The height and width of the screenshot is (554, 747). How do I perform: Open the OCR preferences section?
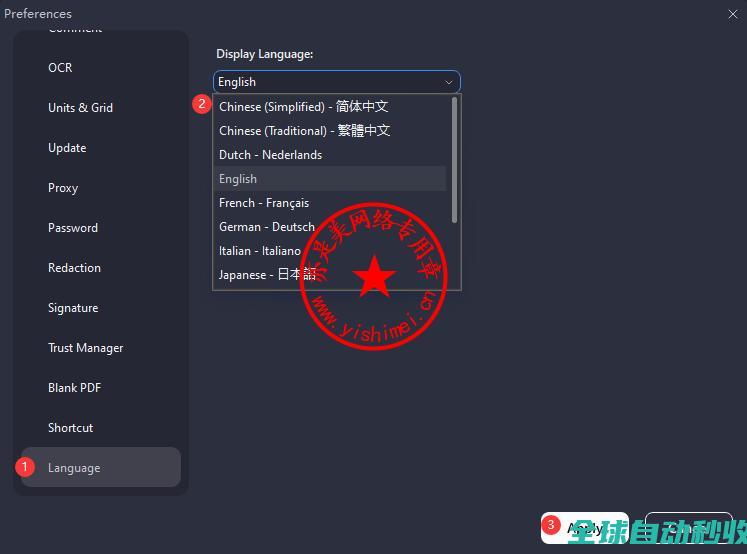click(60, 68)
